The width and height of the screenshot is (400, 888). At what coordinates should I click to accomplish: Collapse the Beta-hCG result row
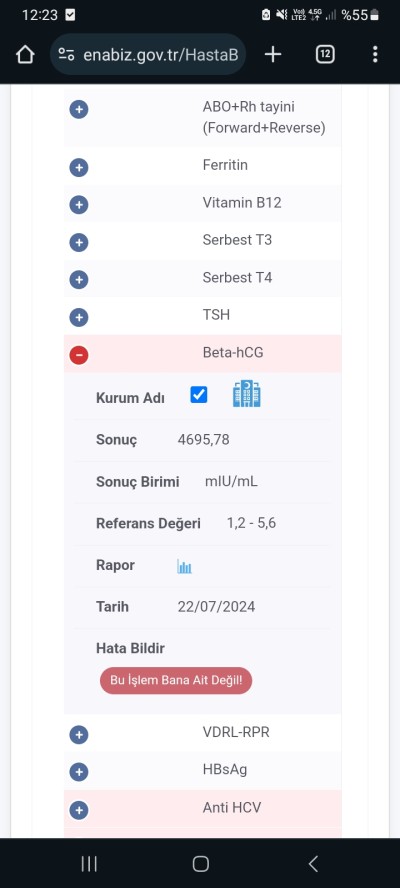click(x=79, y=355)
